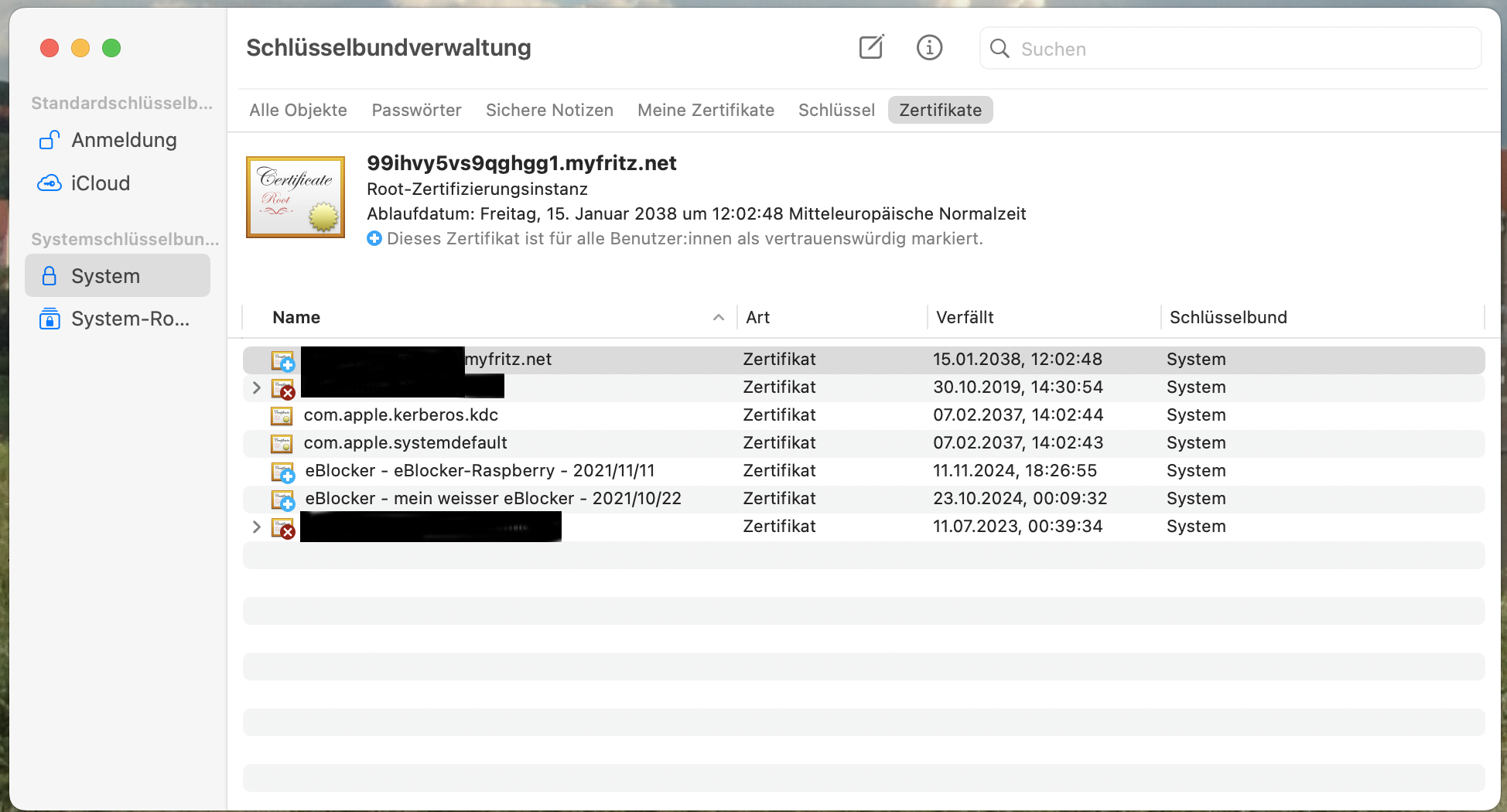1507x812 pixels.
Task: Click invalid certificate icon expiring 30.10.2019
Action: (282, 388)
